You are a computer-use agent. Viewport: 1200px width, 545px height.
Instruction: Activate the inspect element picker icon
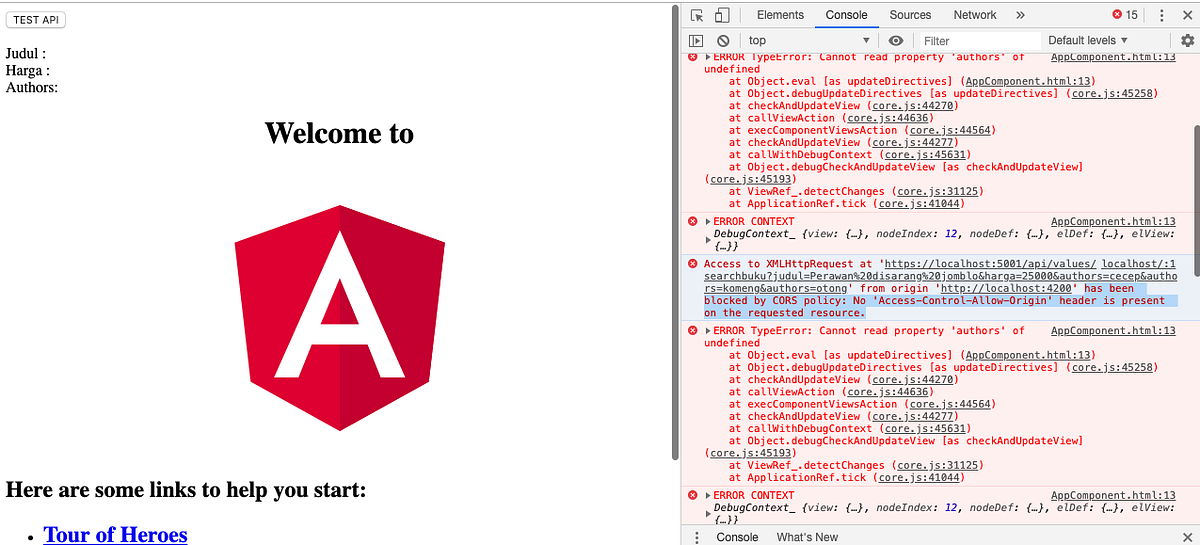pyautogui.click(x=697, y=15)
